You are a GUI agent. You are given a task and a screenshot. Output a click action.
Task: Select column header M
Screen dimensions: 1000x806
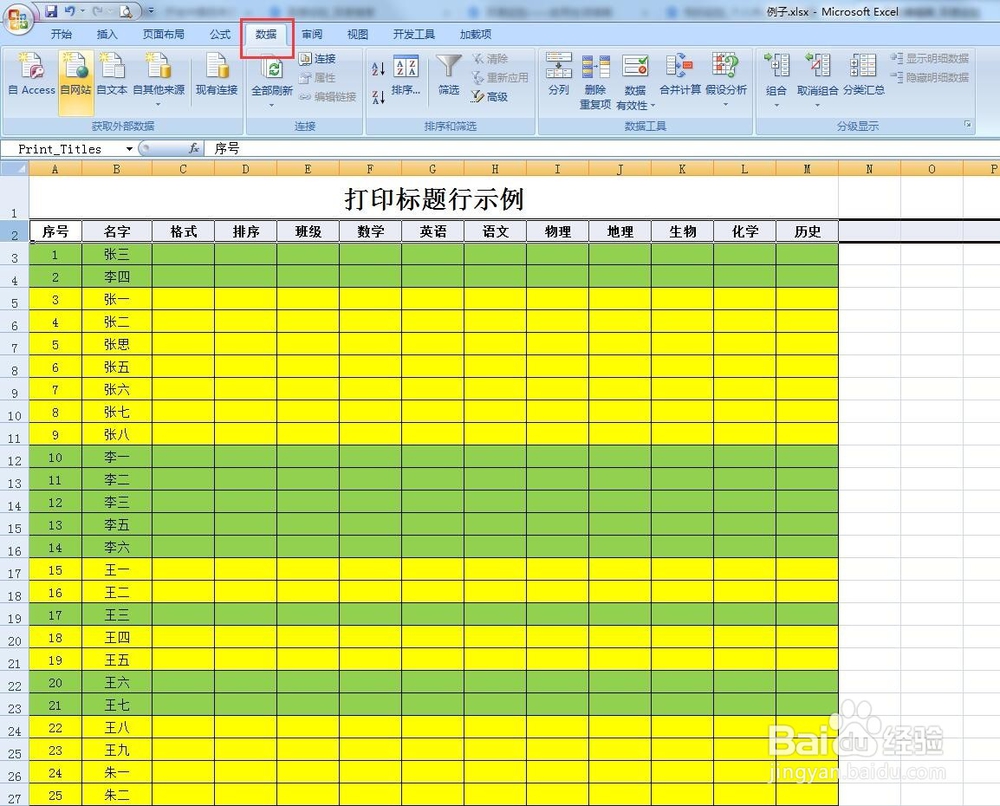pos(807,169)
